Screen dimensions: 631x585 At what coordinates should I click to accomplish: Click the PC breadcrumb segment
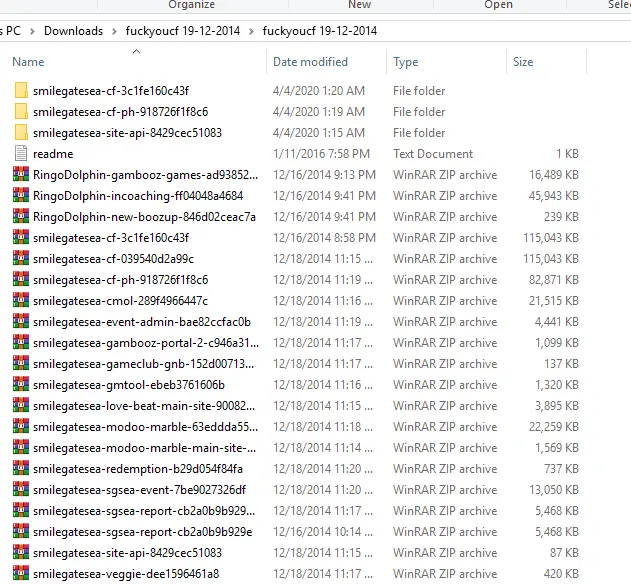click(10, 31)
